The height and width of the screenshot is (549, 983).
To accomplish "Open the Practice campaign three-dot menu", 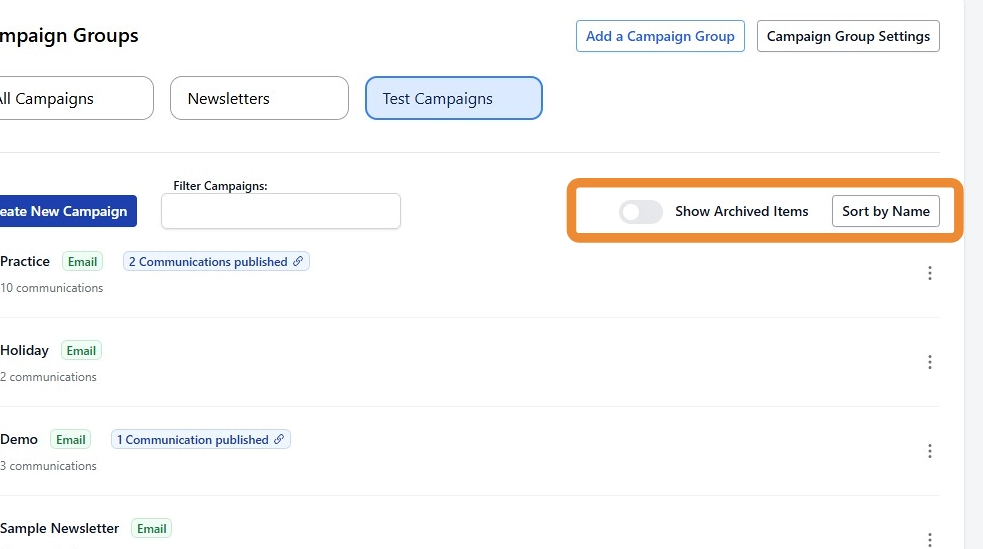I will click(929, 273).
